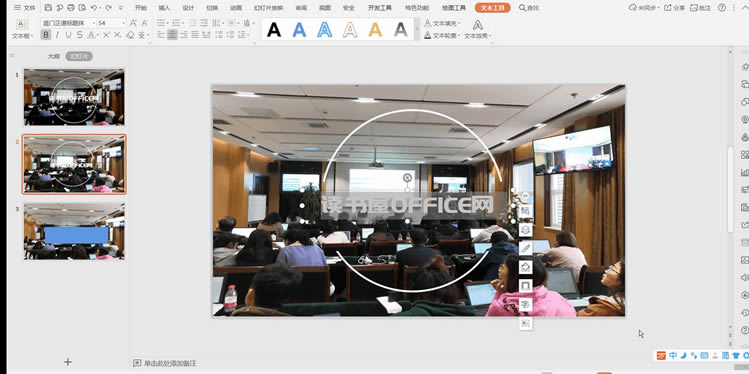
Task: Click the decrease font size icon
Action: tap(144, 23)
